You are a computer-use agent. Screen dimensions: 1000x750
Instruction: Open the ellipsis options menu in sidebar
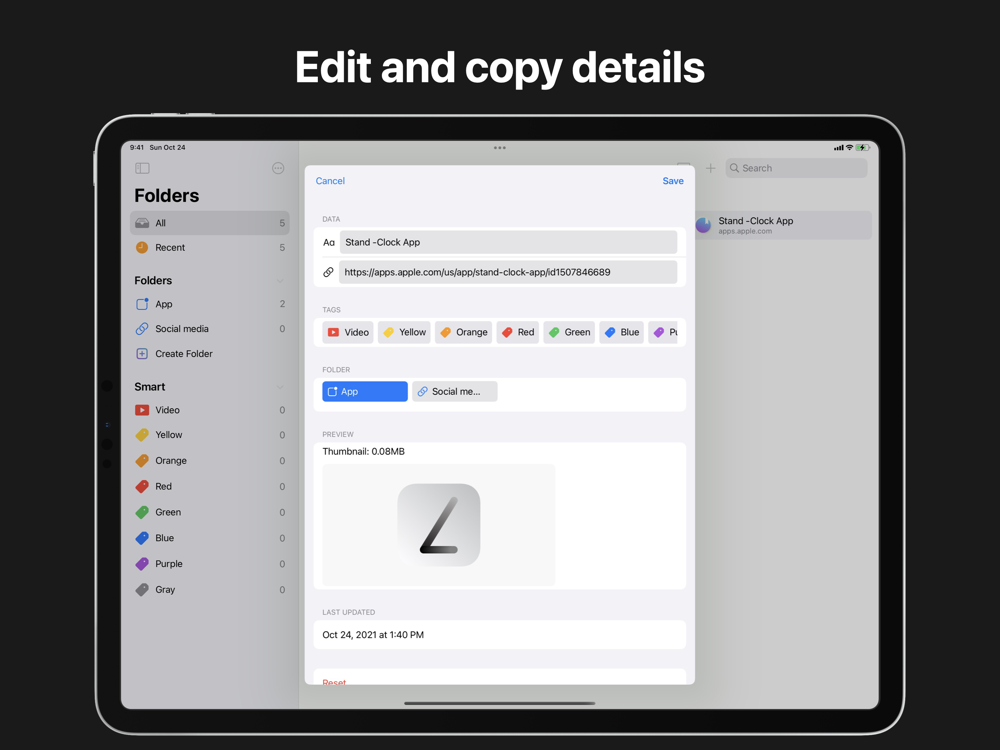click(x=278, y=168)
